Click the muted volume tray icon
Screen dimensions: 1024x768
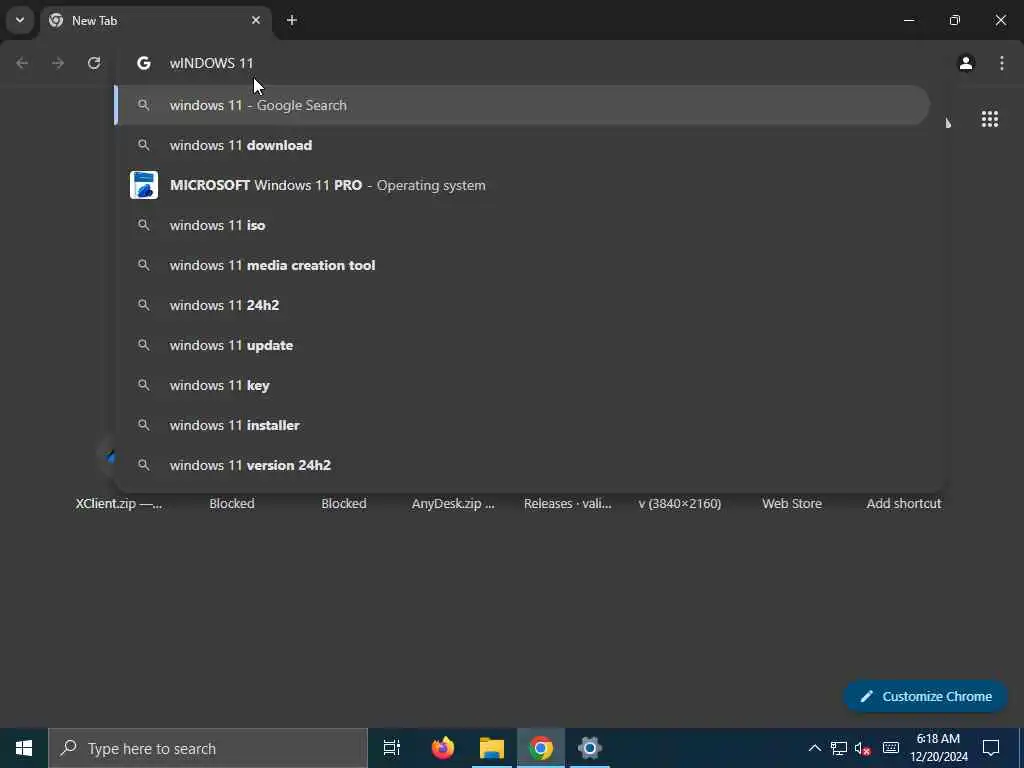(863, 748)
